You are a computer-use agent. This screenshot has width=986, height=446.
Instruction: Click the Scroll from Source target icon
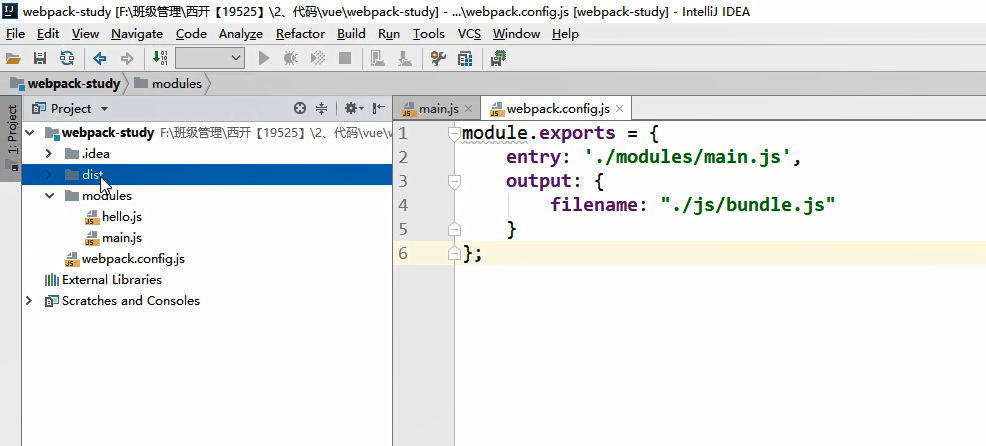point(300,109)
